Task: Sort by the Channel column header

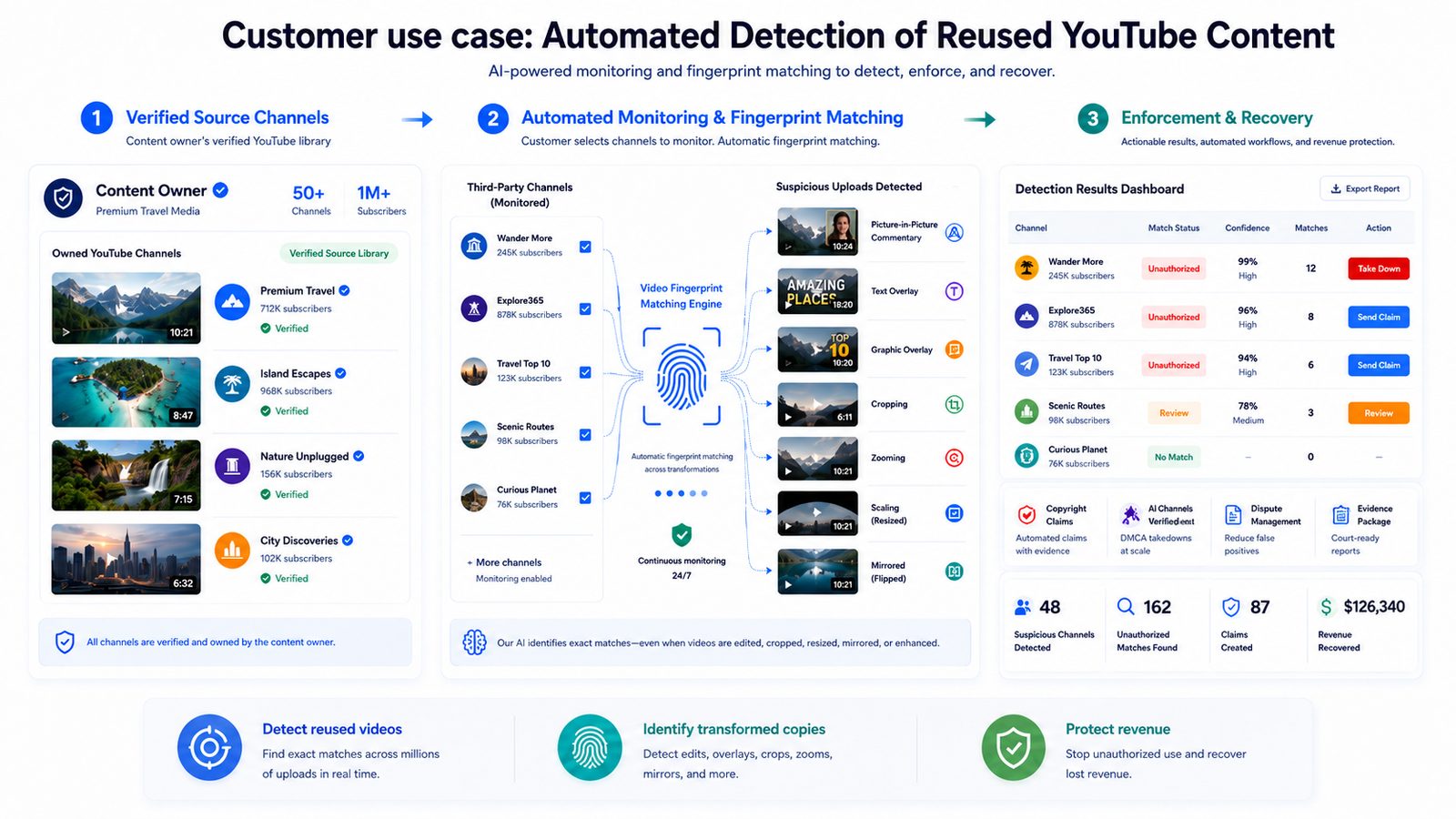Action: 1031,227
